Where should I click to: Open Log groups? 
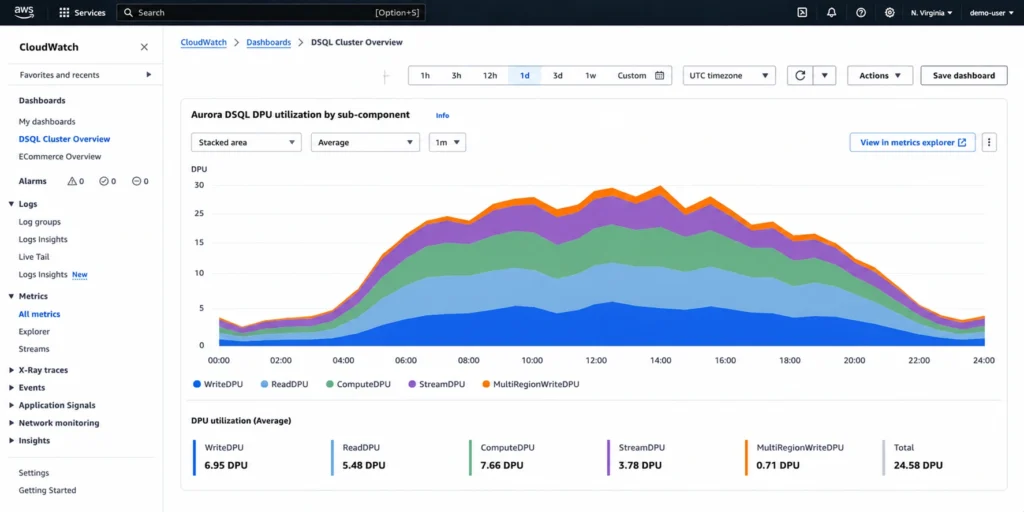(40, 222)
